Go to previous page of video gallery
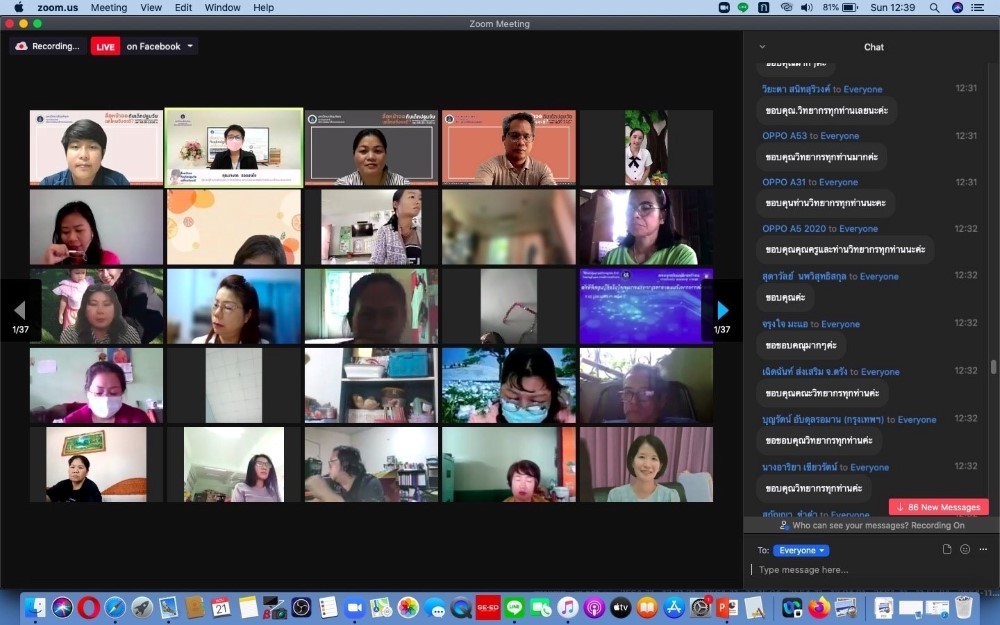 [x=20, y=310]
